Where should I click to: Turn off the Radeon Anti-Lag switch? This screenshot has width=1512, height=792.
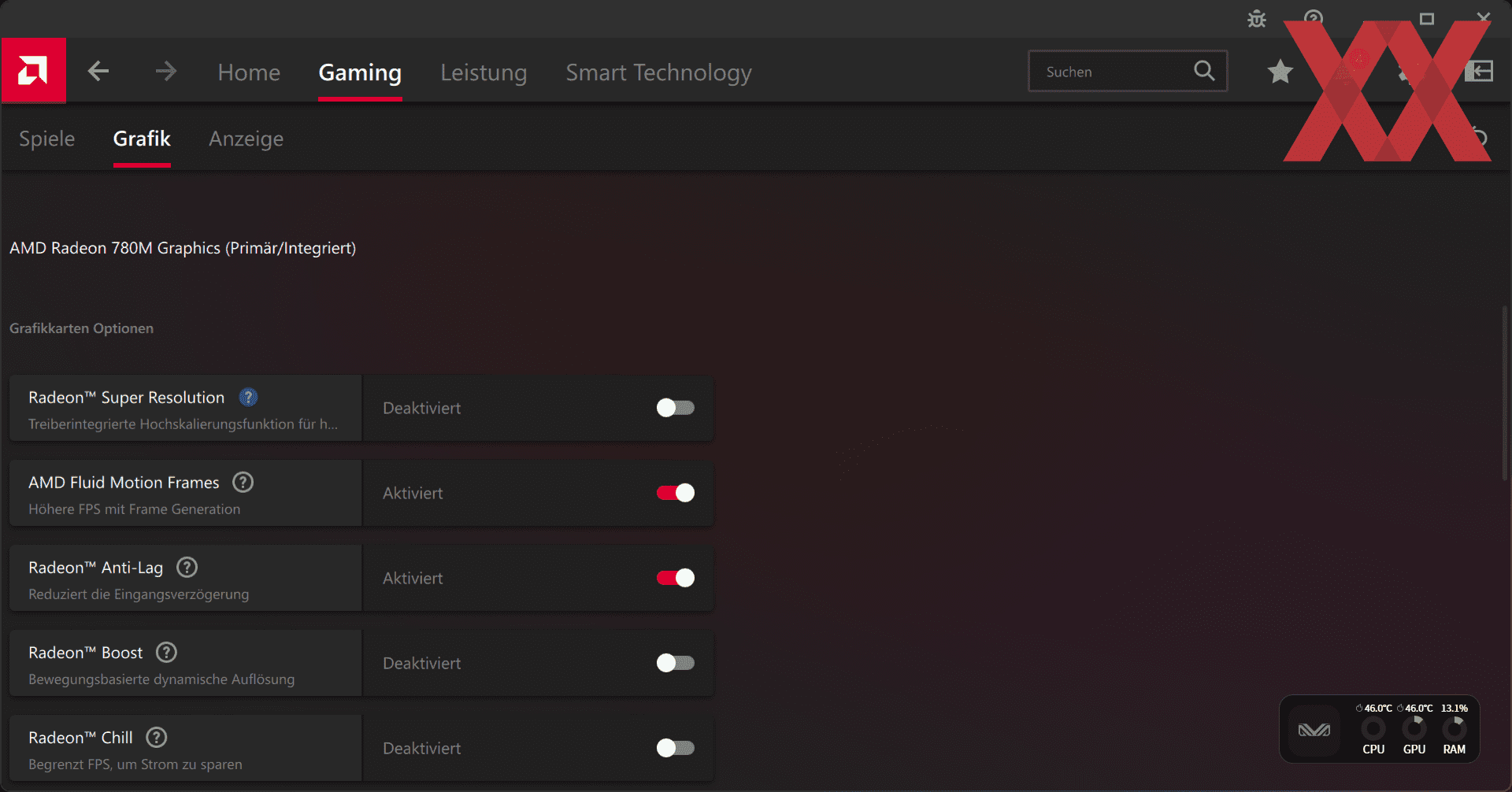(x=676, y=578)
